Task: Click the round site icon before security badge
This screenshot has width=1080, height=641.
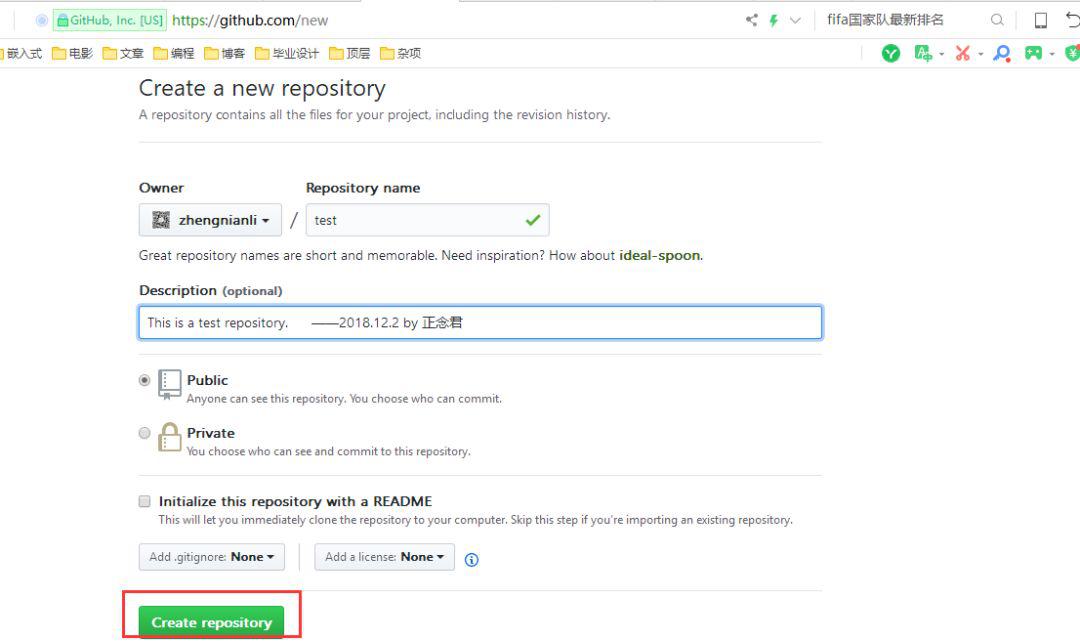Action: tap(41, 20)
